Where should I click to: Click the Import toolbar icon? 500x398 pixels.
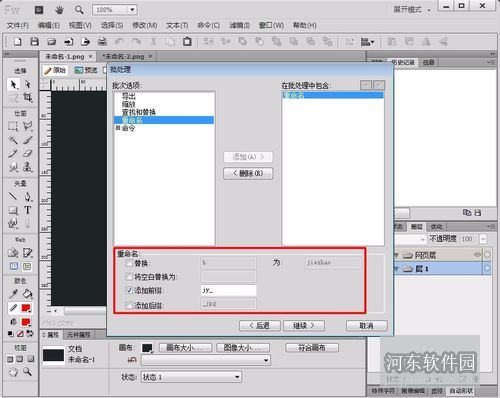point(69,42)
